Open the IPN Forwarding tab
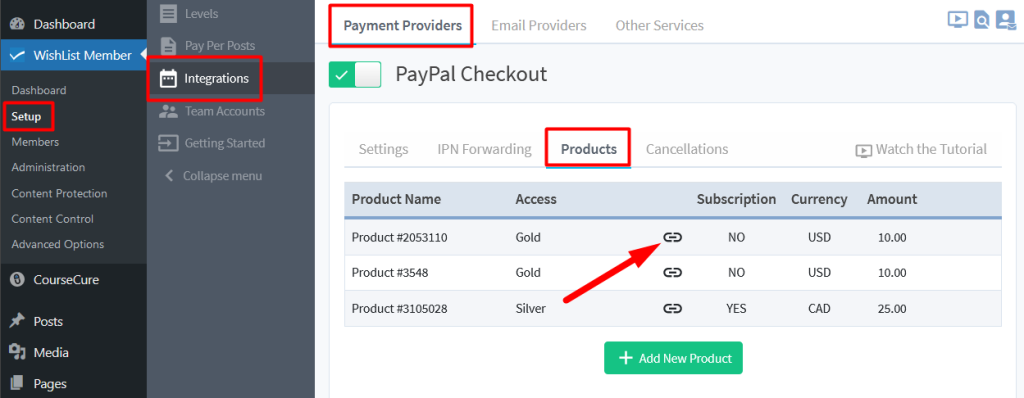 485,149
